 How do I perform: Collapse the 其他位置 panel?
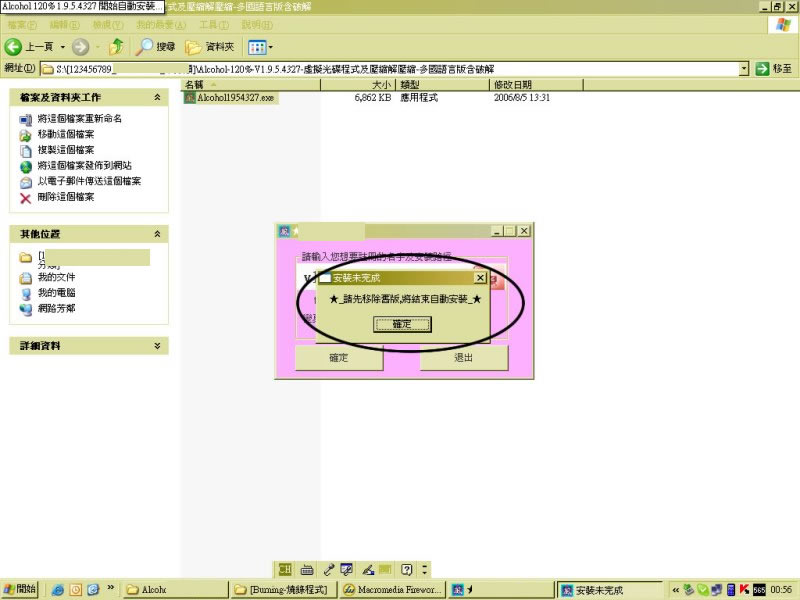tap(157, 234)
